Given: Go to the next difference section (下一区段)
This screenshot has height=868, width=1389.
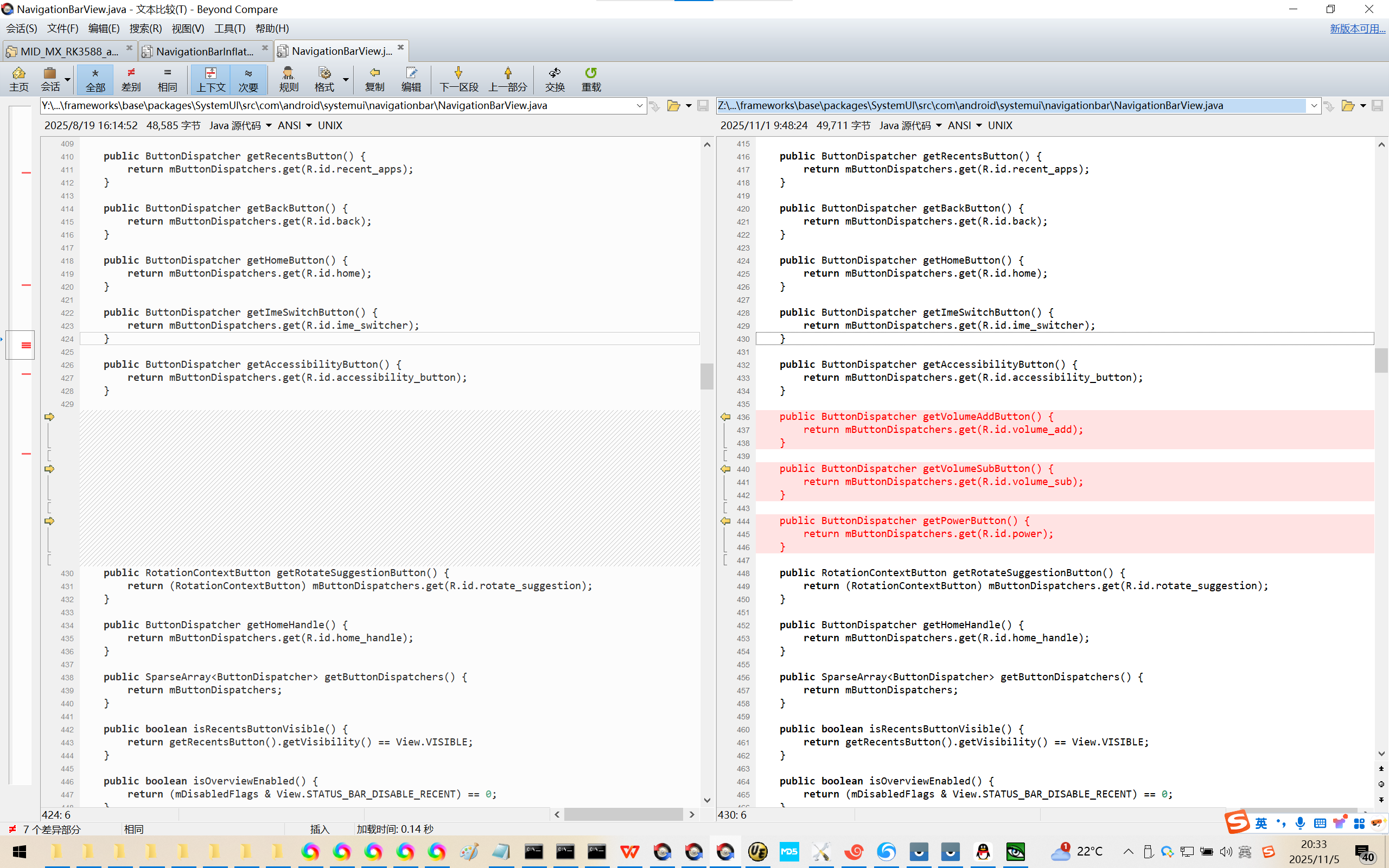Looking at the screenshot, I should tap(458, 79).
